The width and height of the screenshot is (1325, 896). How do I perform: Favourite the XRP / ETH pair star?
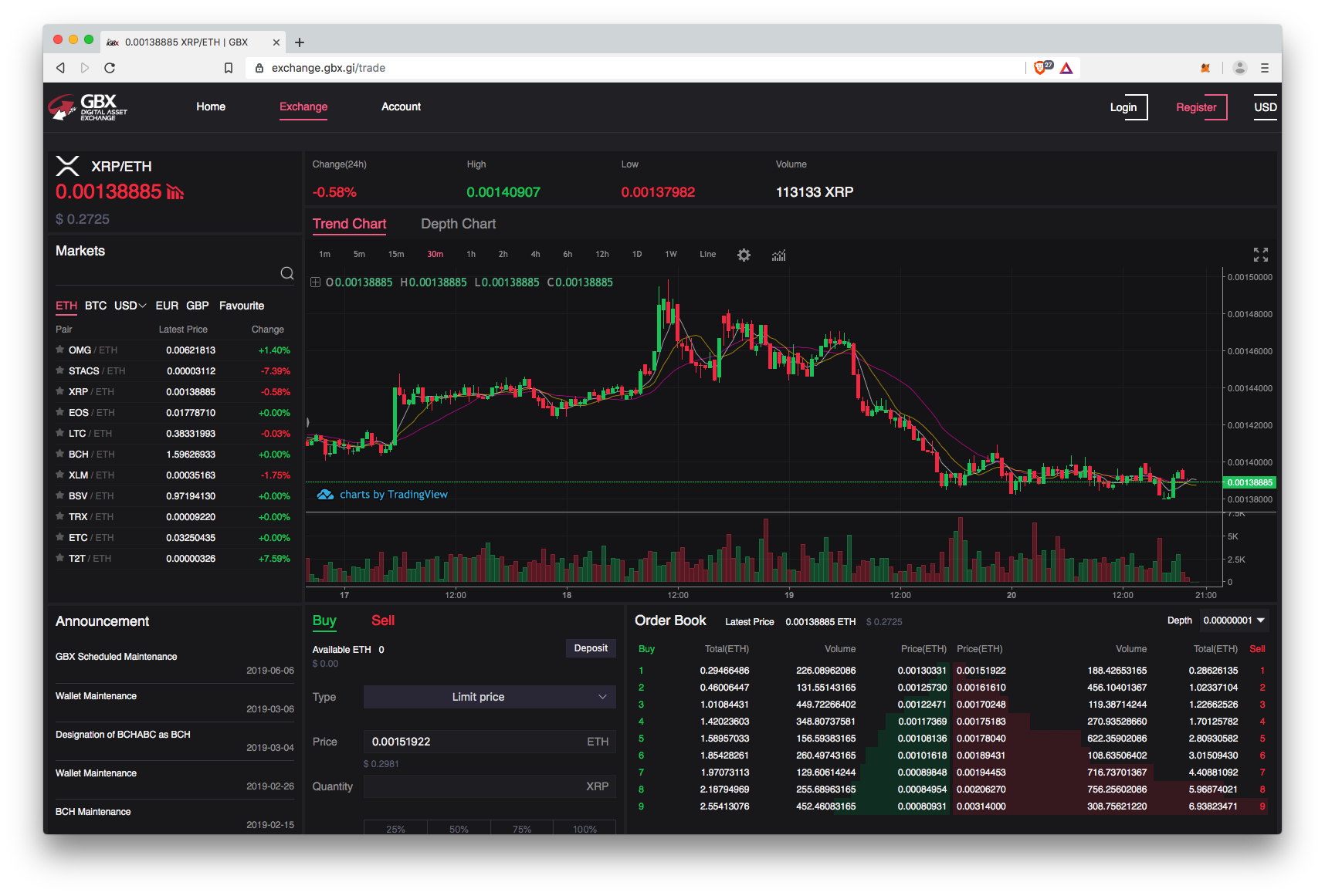click(59, 391)
